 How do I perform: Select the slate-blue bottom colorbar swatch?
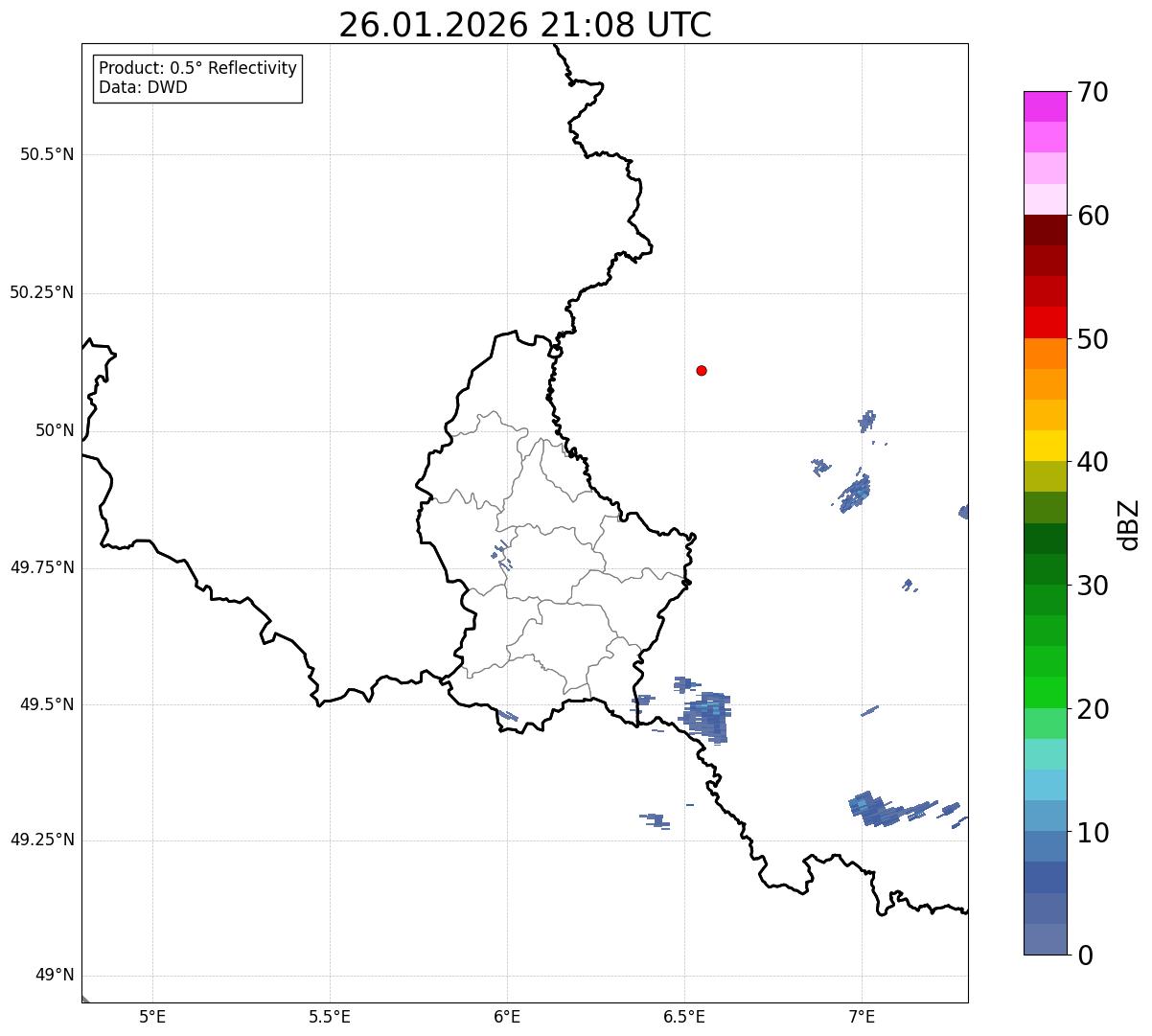tap(1045, 939)
